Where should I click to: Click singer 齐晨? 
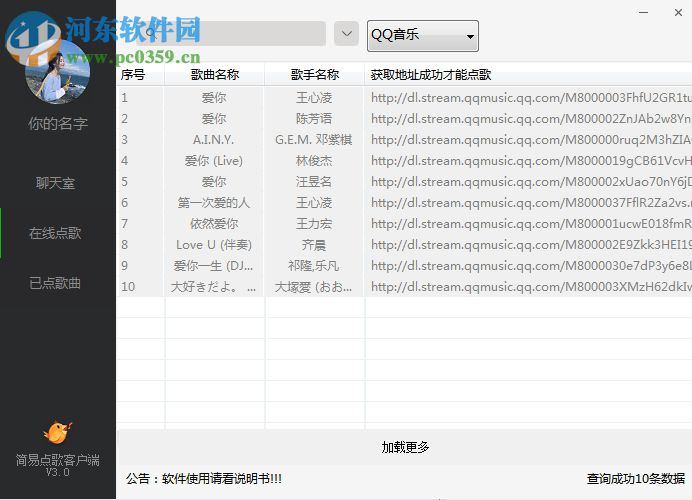click(314, 244)
